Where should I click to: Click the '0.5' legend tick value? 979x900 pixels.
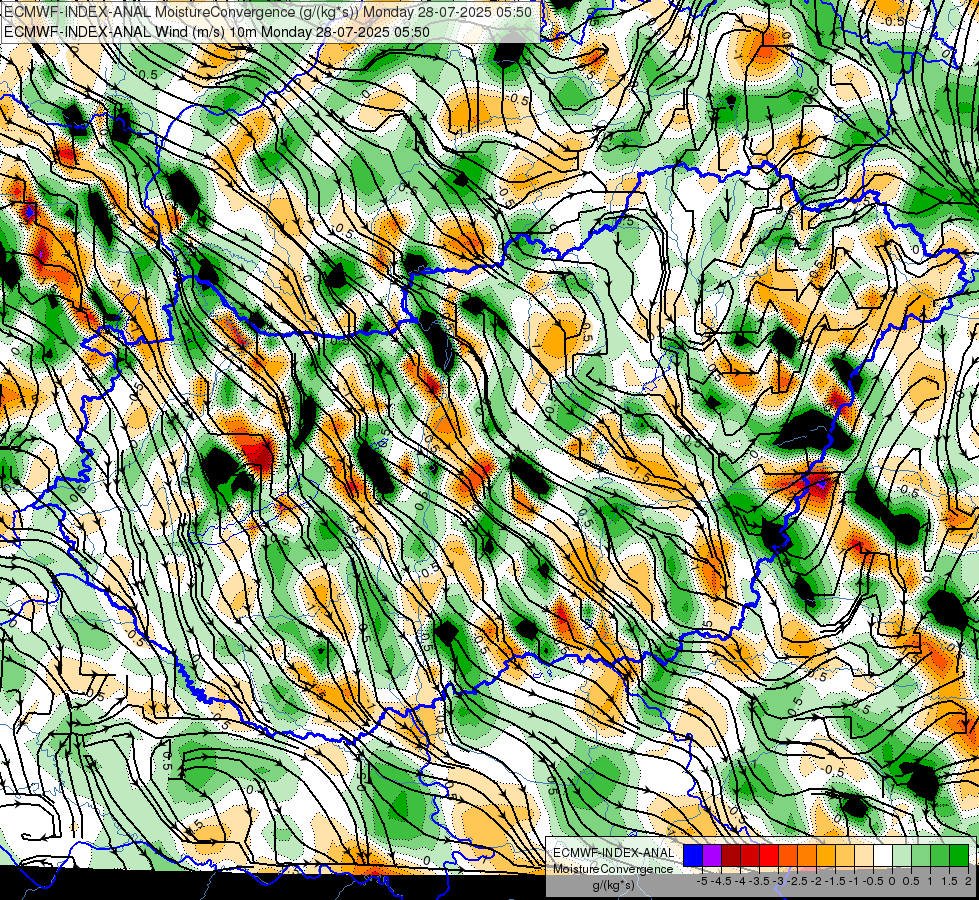pyautogui.click(x=911, y=881)
